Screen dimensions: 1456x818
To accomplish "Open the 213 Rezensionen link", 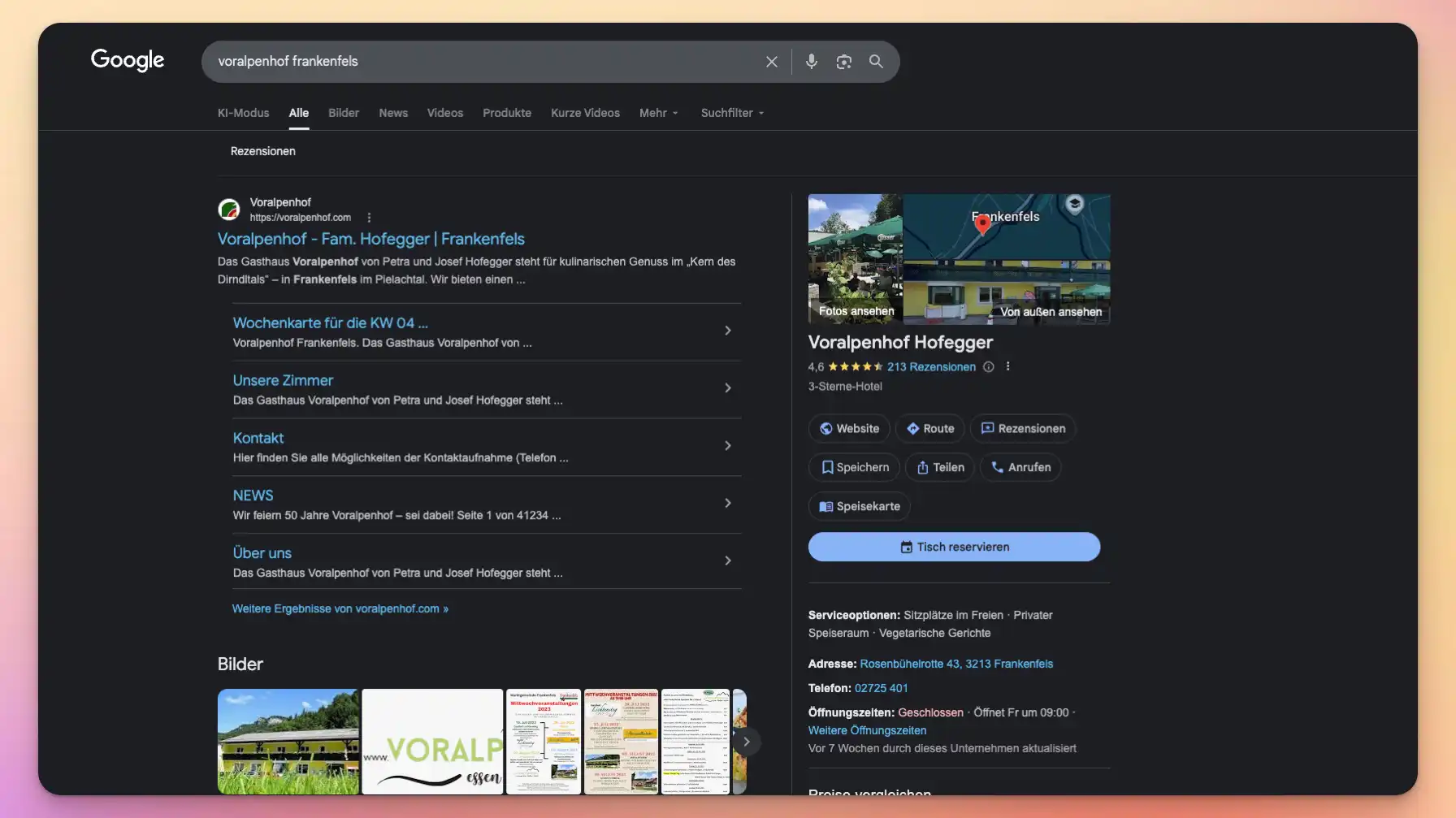I will tap(933, 366).
